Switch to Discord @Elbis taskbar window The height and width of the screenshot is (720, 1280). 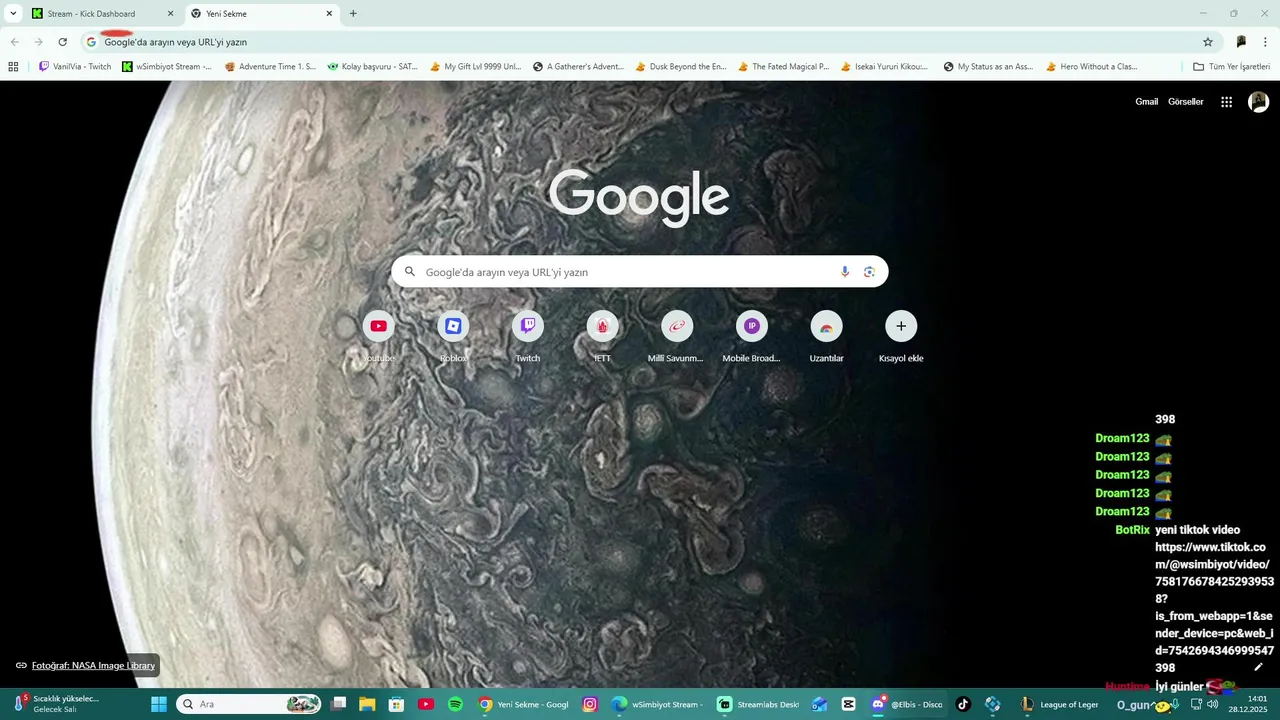tap(906, 704)
